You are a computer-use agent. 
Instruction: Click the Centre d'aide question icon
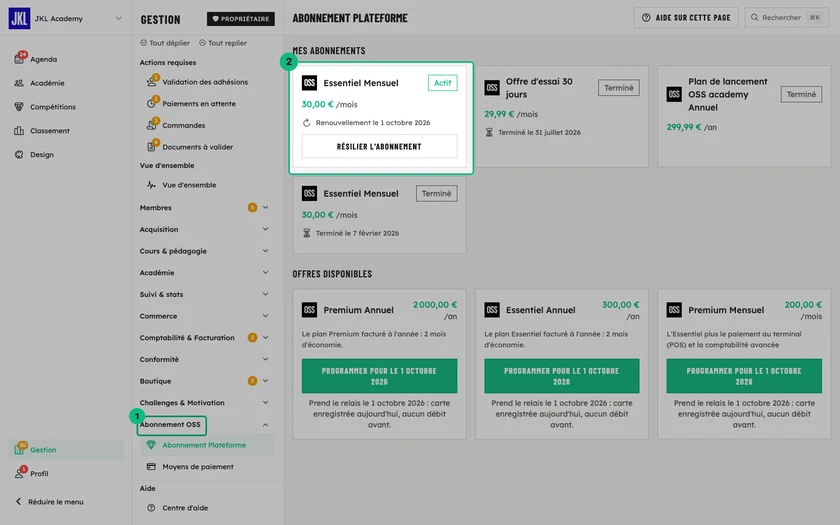click(151, 508)
